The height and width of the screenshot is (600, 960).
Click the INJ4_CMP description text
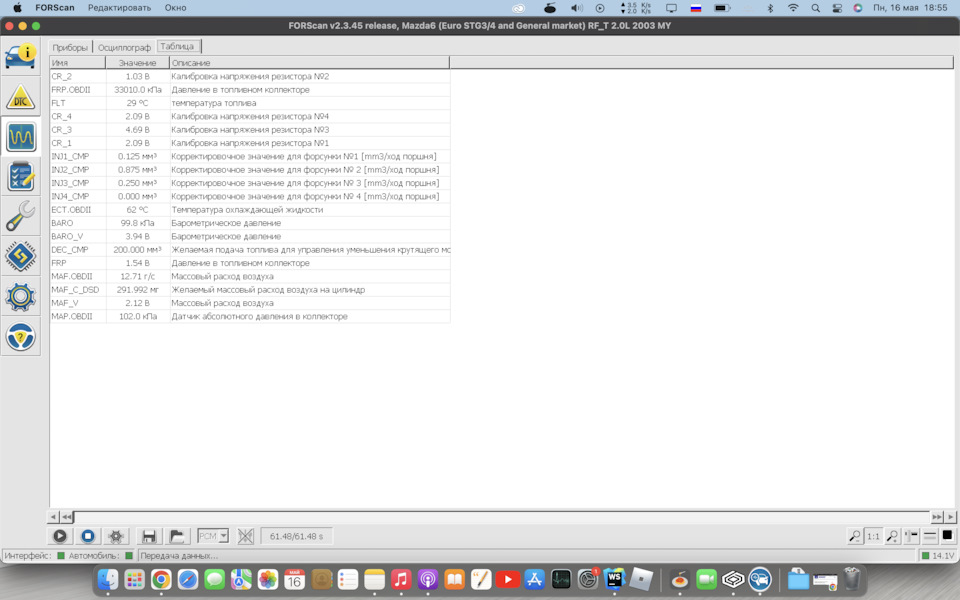pos(305,197)
